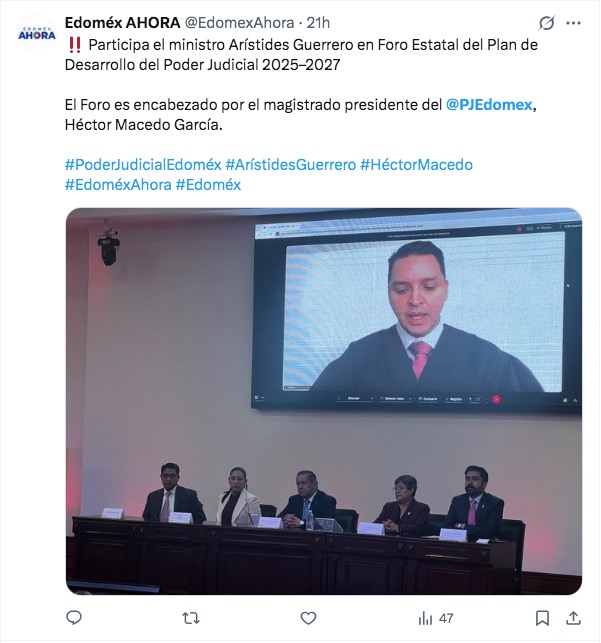
Task: Open hashtag #PoderJudicialEdoméx
Action: tap(143, 165)
